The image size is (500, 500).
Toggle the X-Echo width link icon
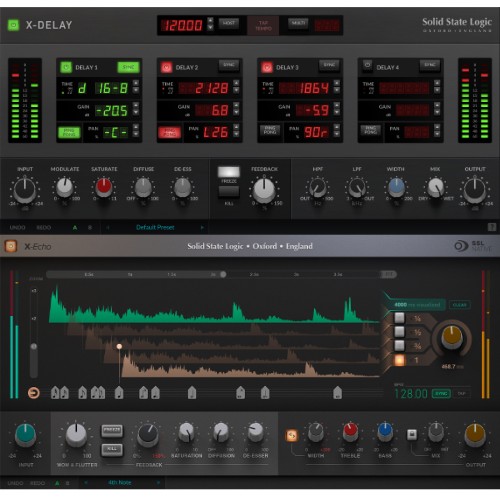291,435
